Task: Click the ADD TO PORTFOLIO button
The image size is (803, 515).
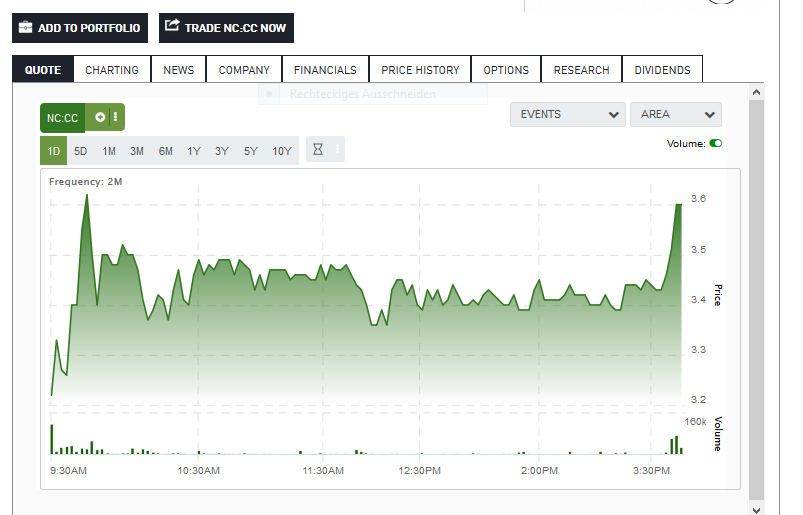Action: [80, 28]
